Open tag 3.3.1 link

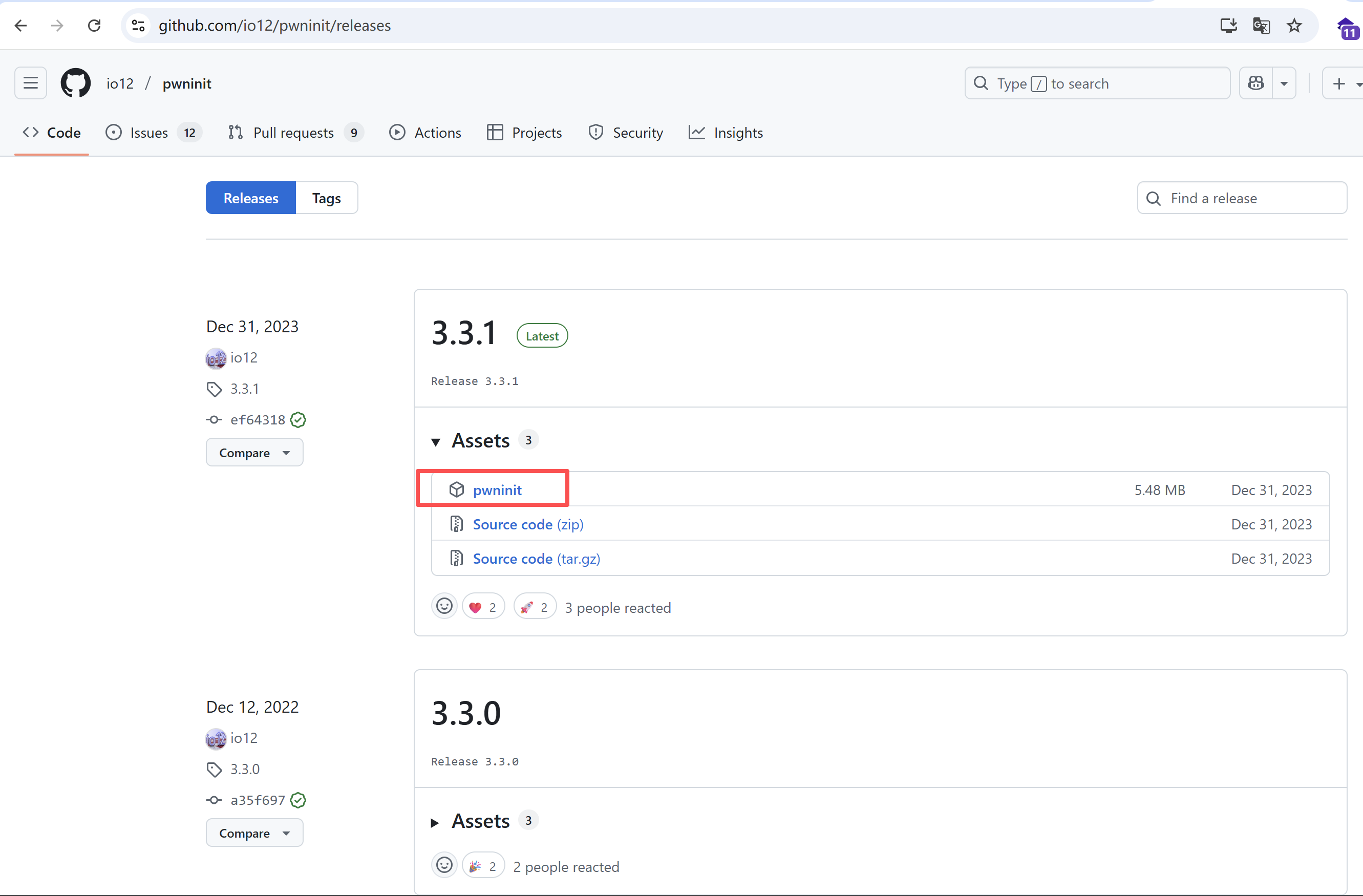[245, 389]
